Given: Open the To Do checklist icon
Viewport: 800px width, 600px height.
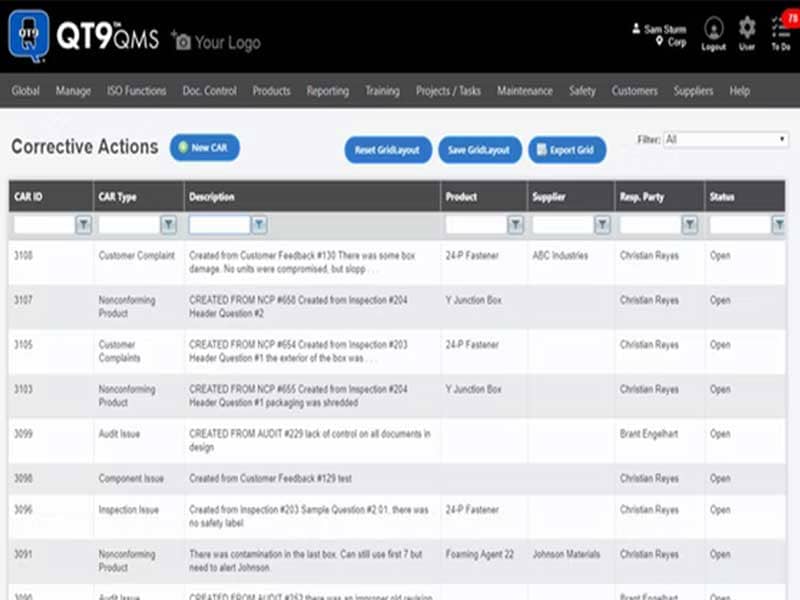Looking at the screenshot, I should (x=781, y=34).
